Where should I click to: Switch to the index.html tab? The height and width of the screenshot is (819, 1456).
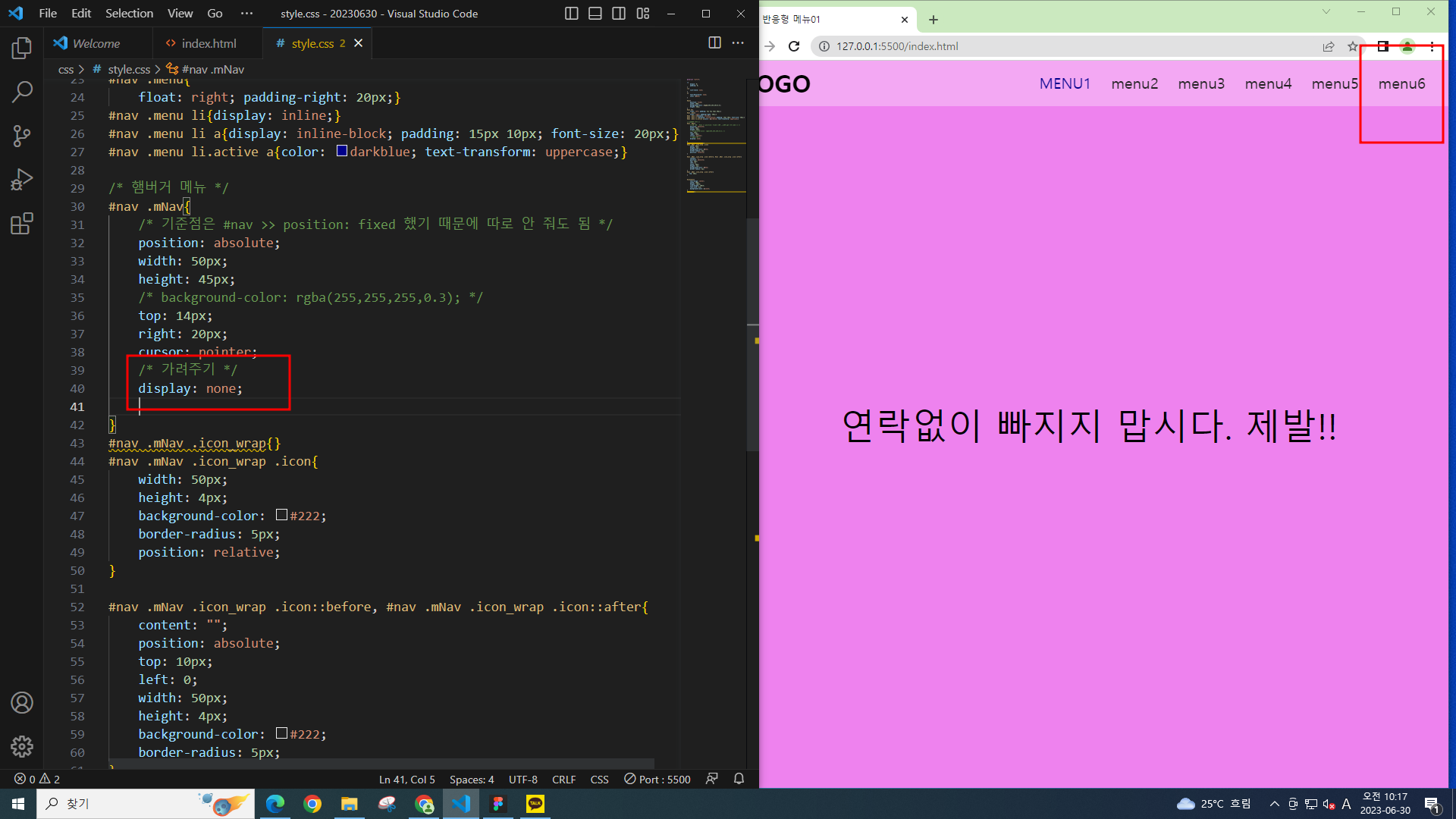coord(209,43)
